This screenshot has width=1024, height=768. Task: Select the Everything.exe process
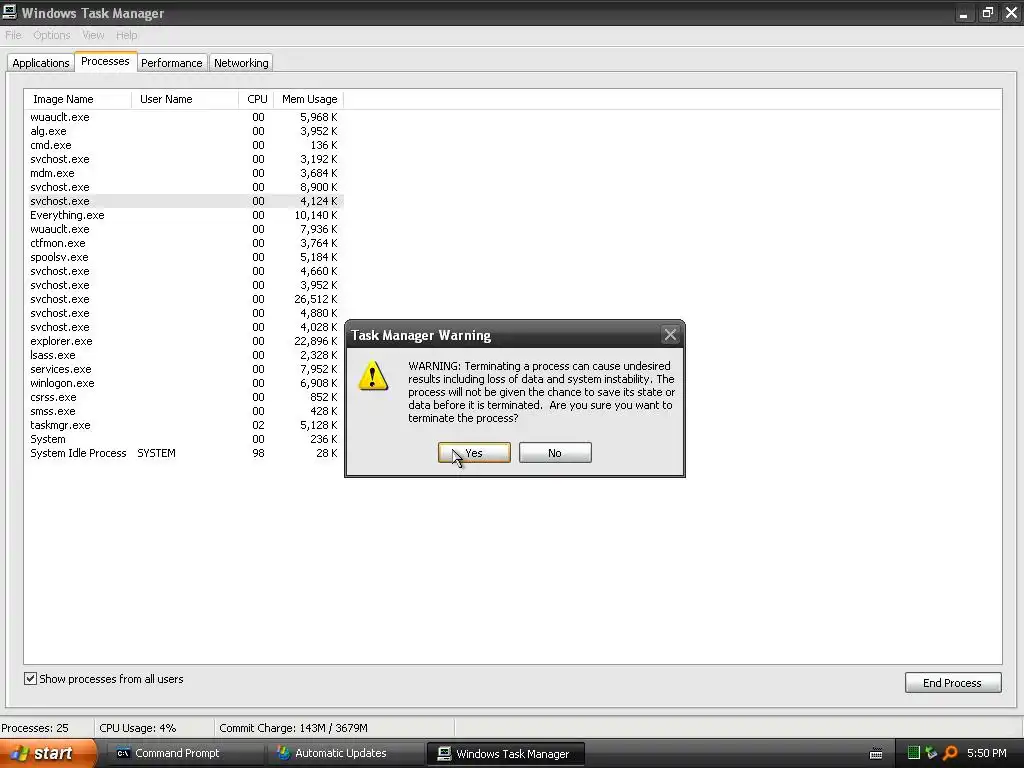click(x=184, y=215)
